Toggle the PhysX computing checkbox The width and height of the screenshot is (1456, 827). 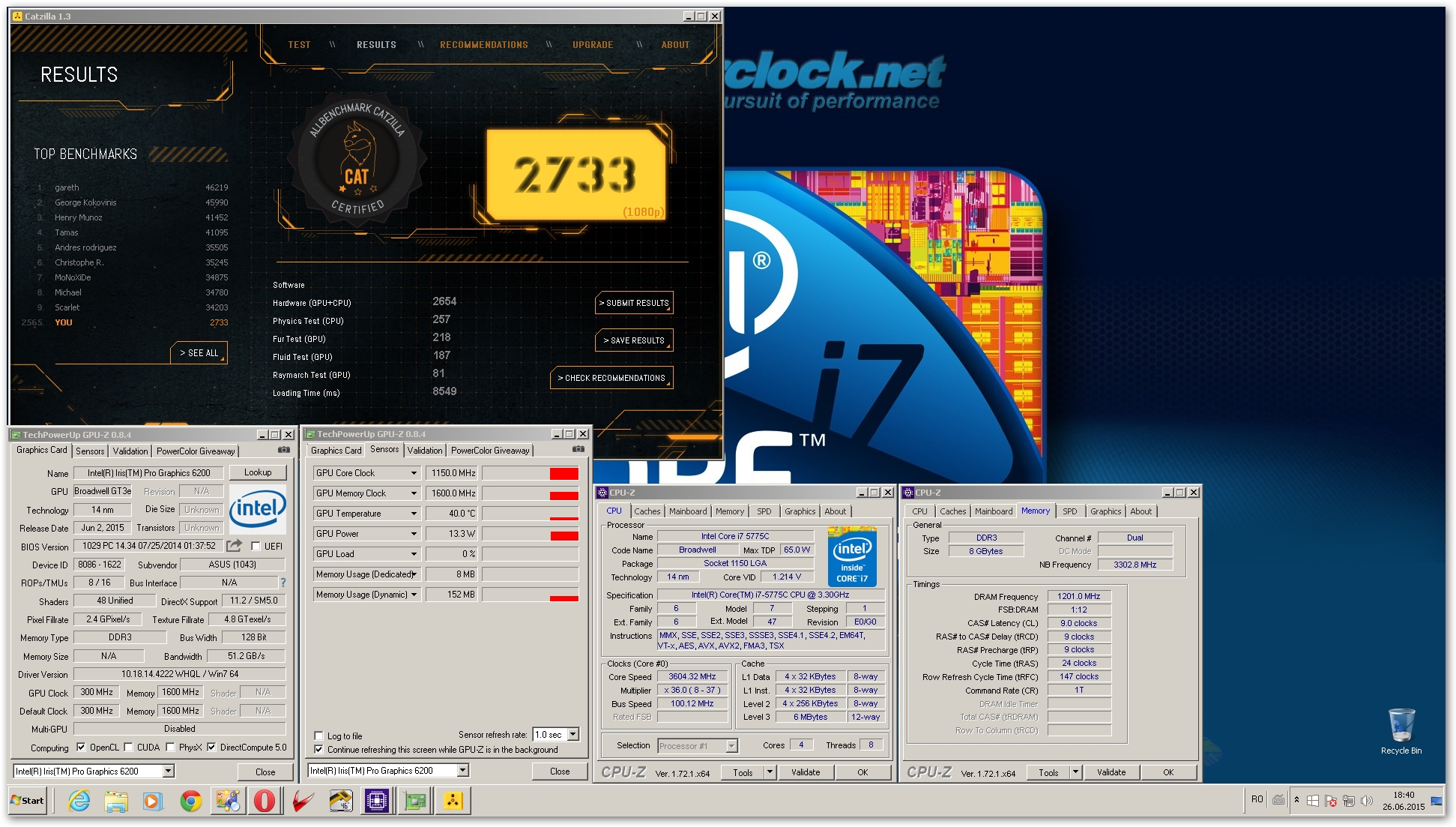(170, 748)
